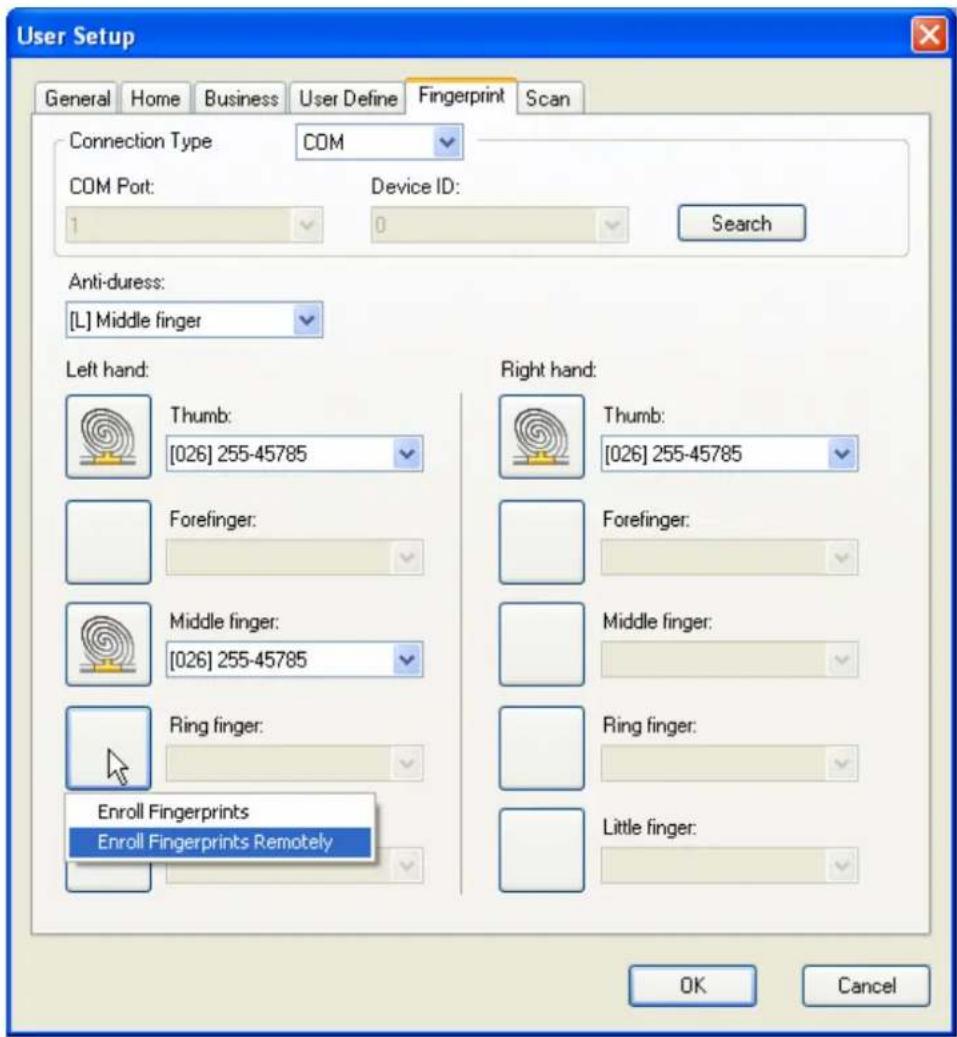Expand the left hand Ring finger dropdown

[294, 763]
